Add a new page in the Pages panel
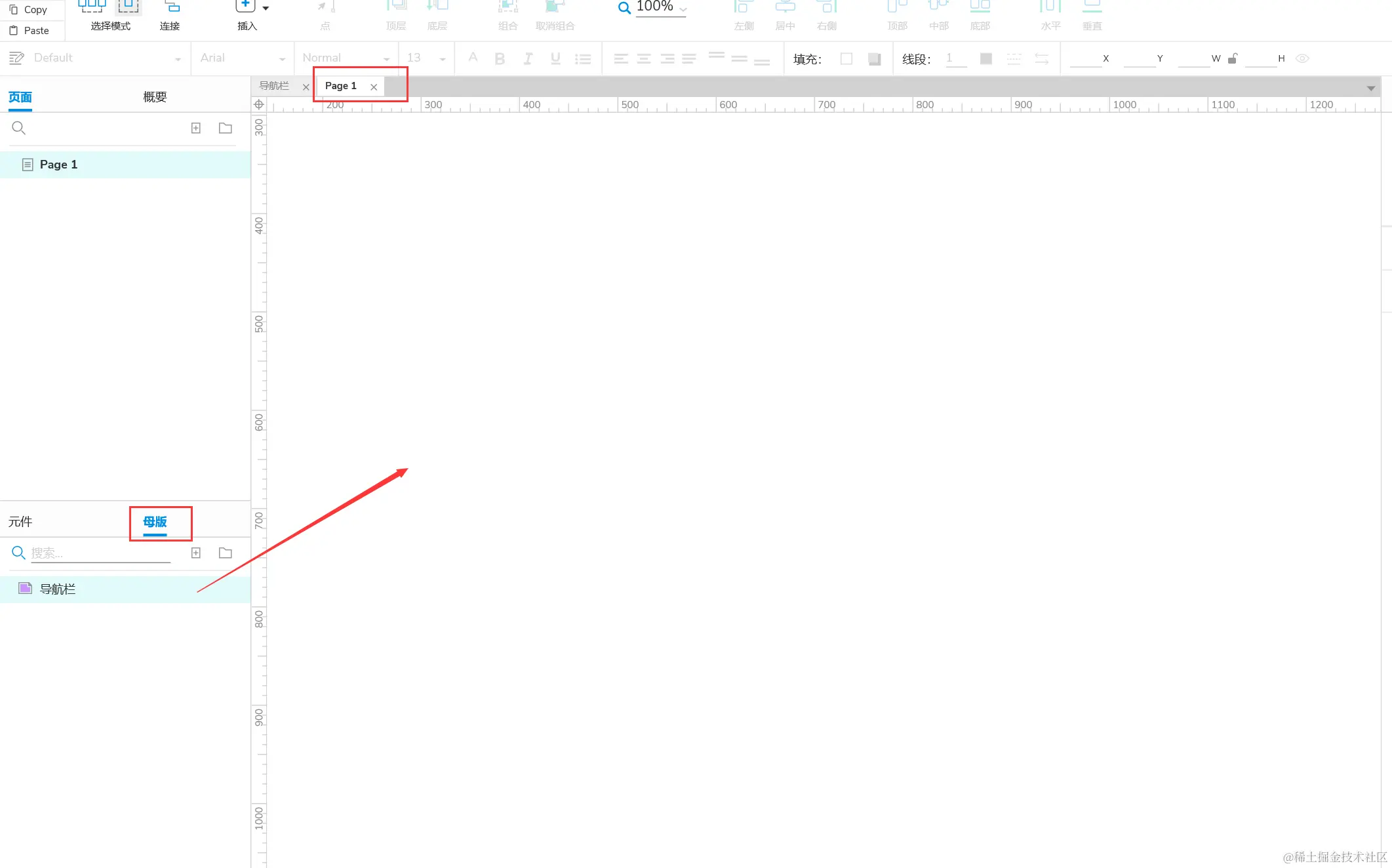 click(x=195, y=128)
